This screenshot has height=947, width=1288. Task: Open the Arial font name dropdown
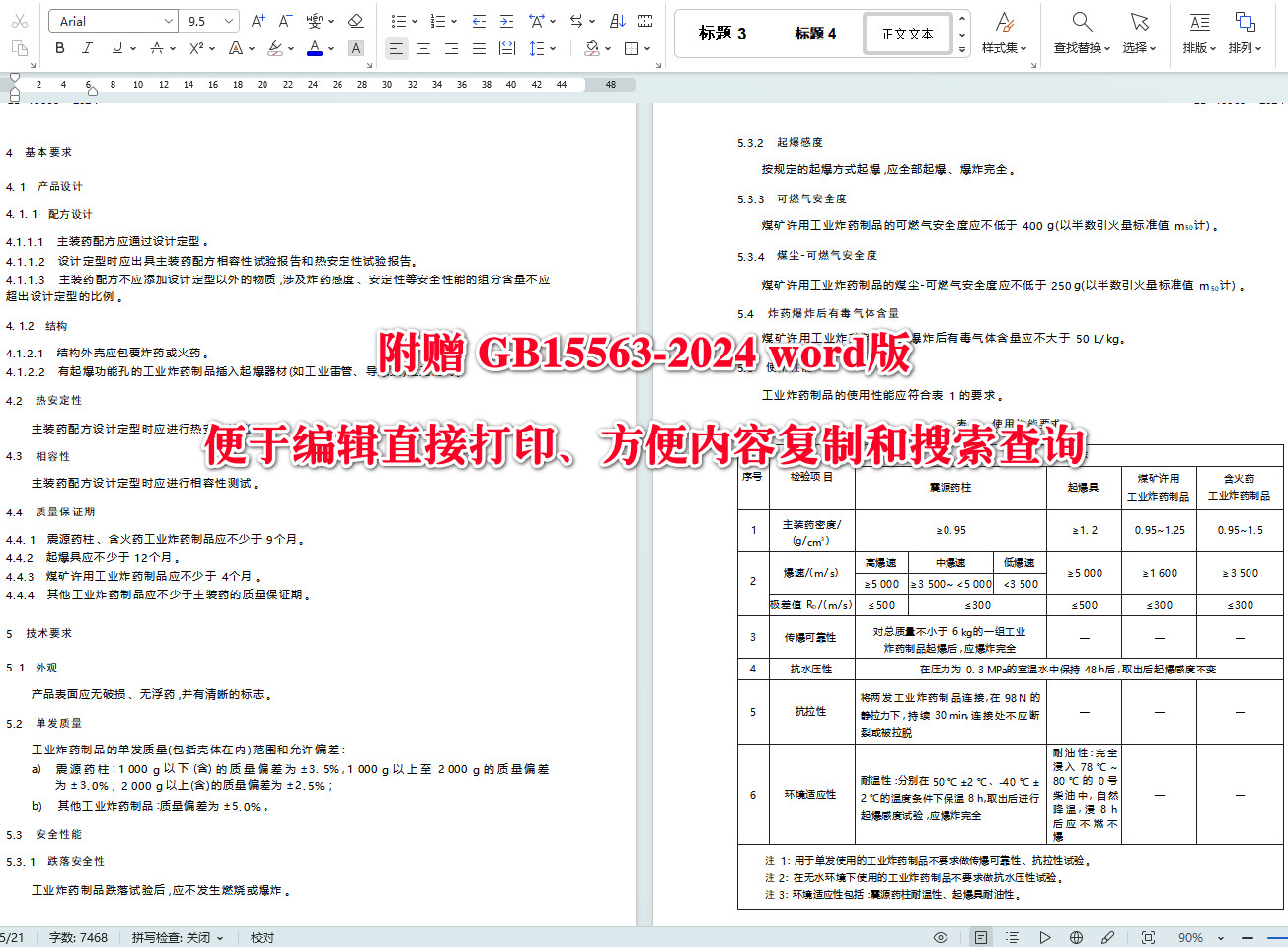(112, 20)
